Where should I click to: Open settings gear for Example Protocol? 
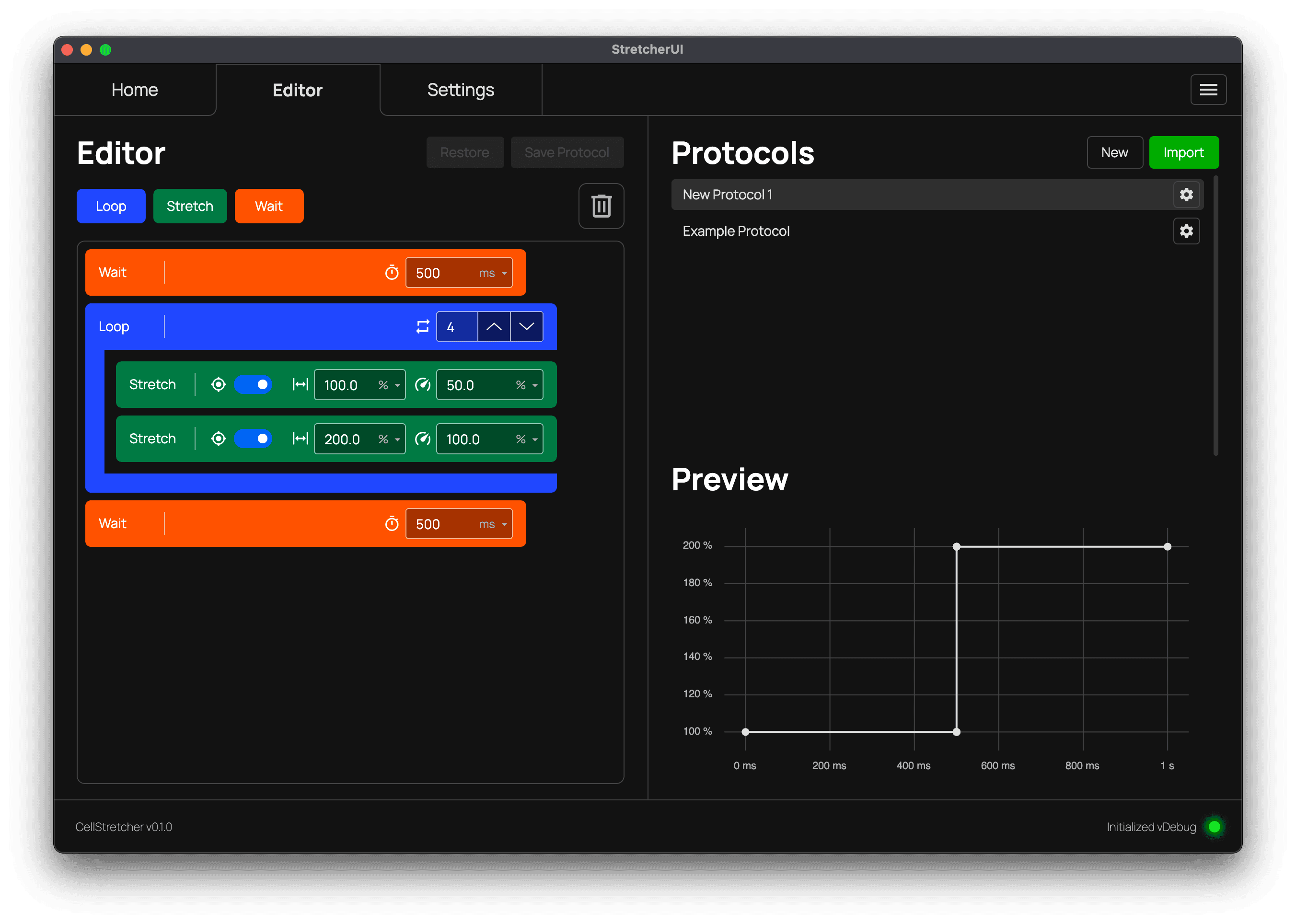[1186, 231]
